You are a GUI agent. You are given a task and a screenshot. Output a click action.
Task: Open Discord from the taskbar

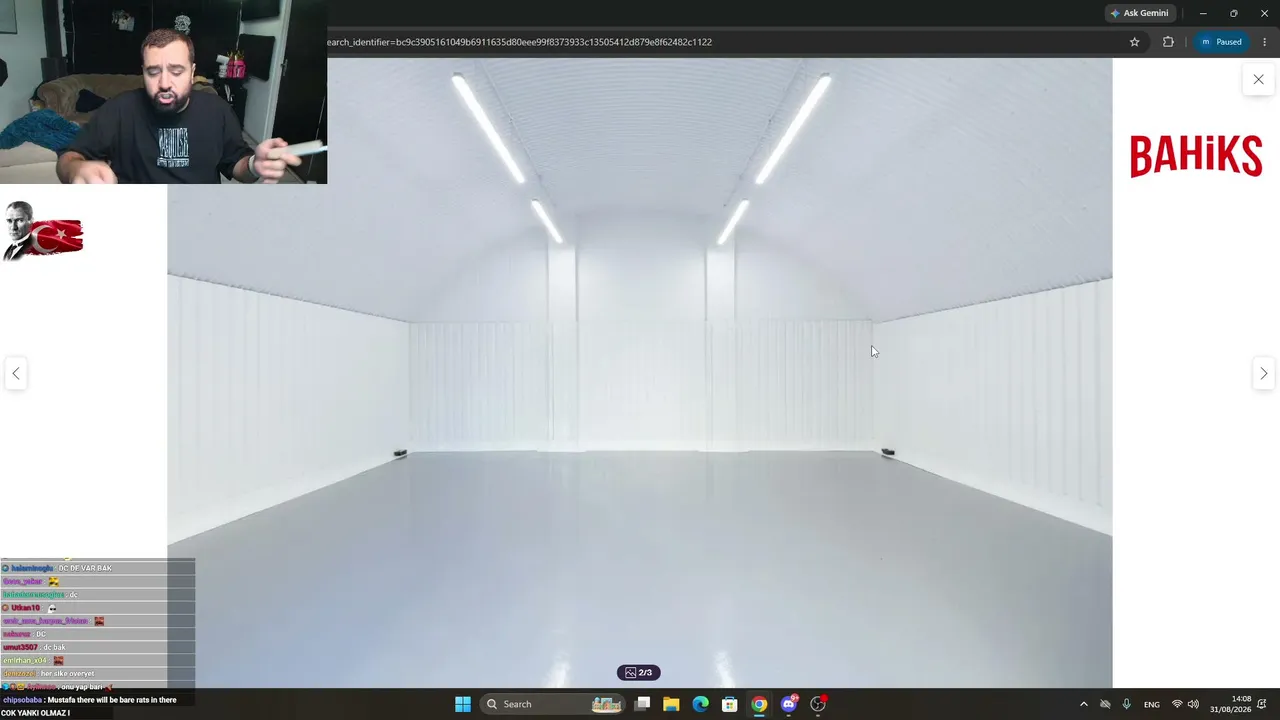pyautogui.click(x=788, y=704)
